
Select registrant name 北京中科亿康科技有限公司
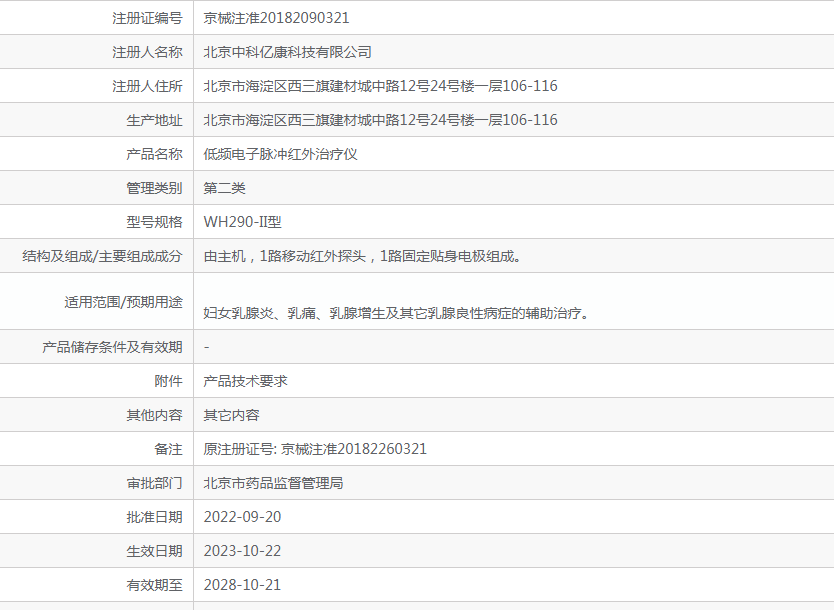click(287, 52)
